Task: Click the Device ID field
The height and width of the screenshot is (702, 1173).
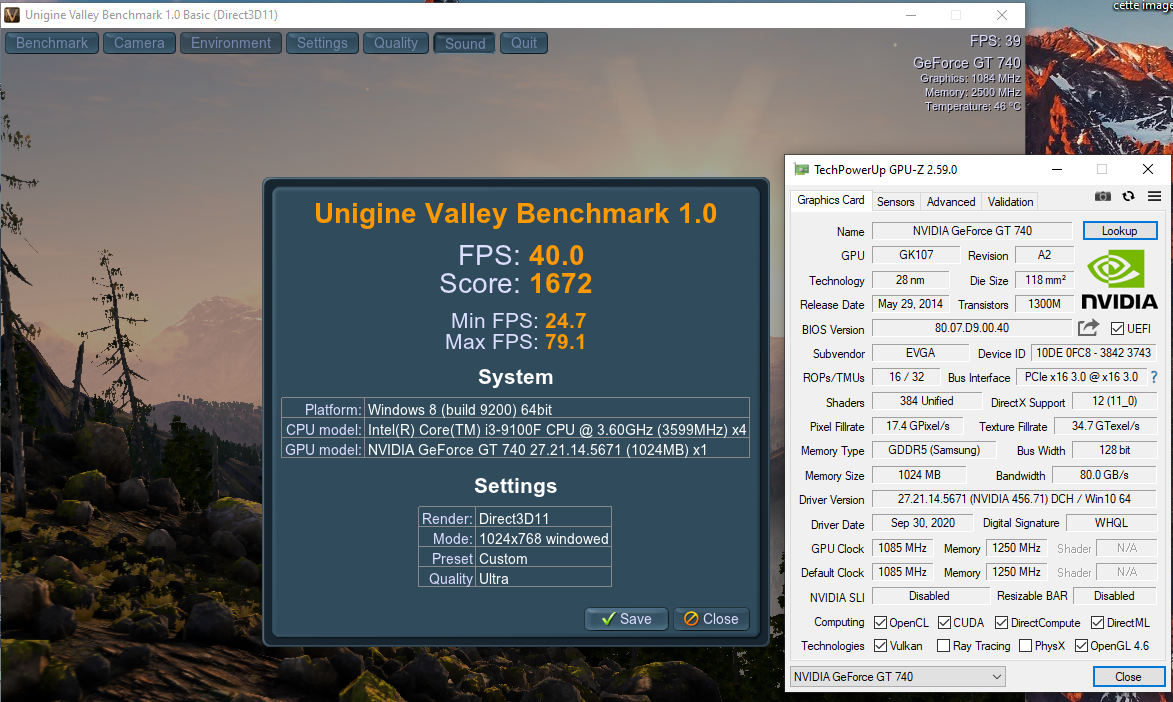Action: pos(1093,353)
